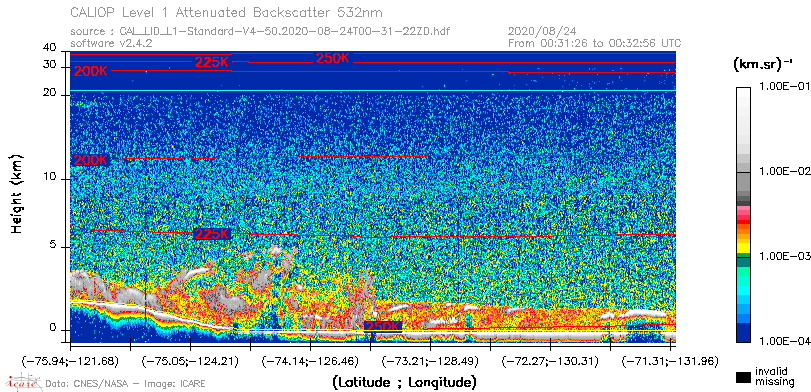Click the '225K' isotherm label near 6 km

(212, 234)
